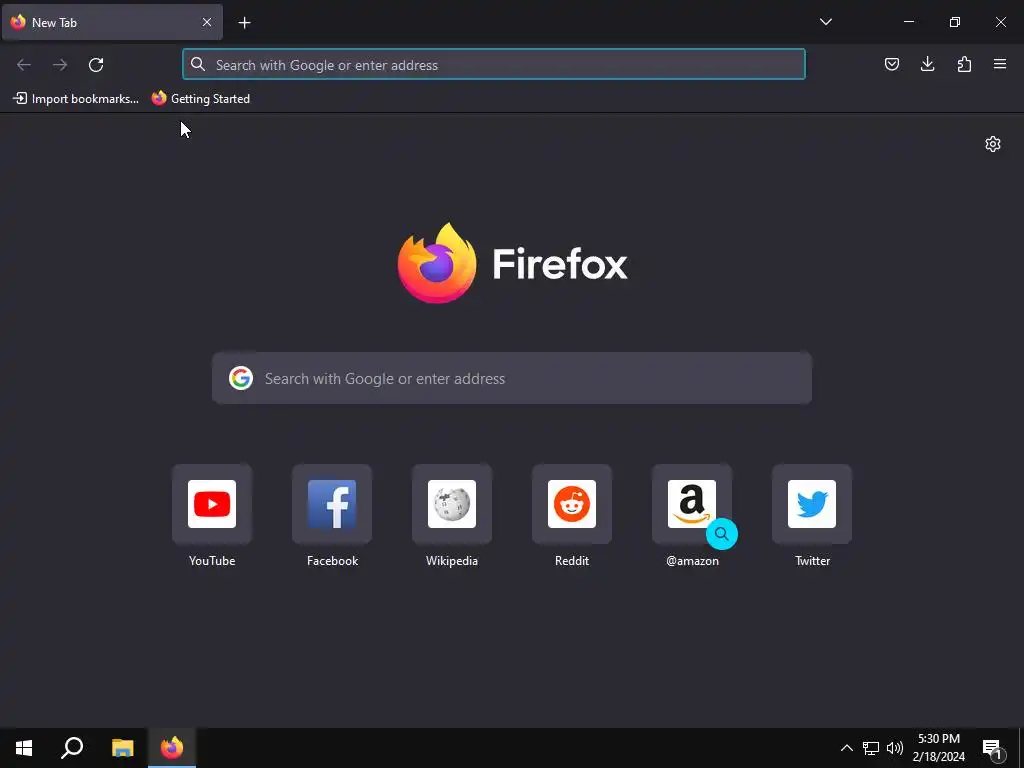Viewport: 1024px width, 768px height.
Task: Open the YouTube shortcut tile
Action: (x=212, y=504)
